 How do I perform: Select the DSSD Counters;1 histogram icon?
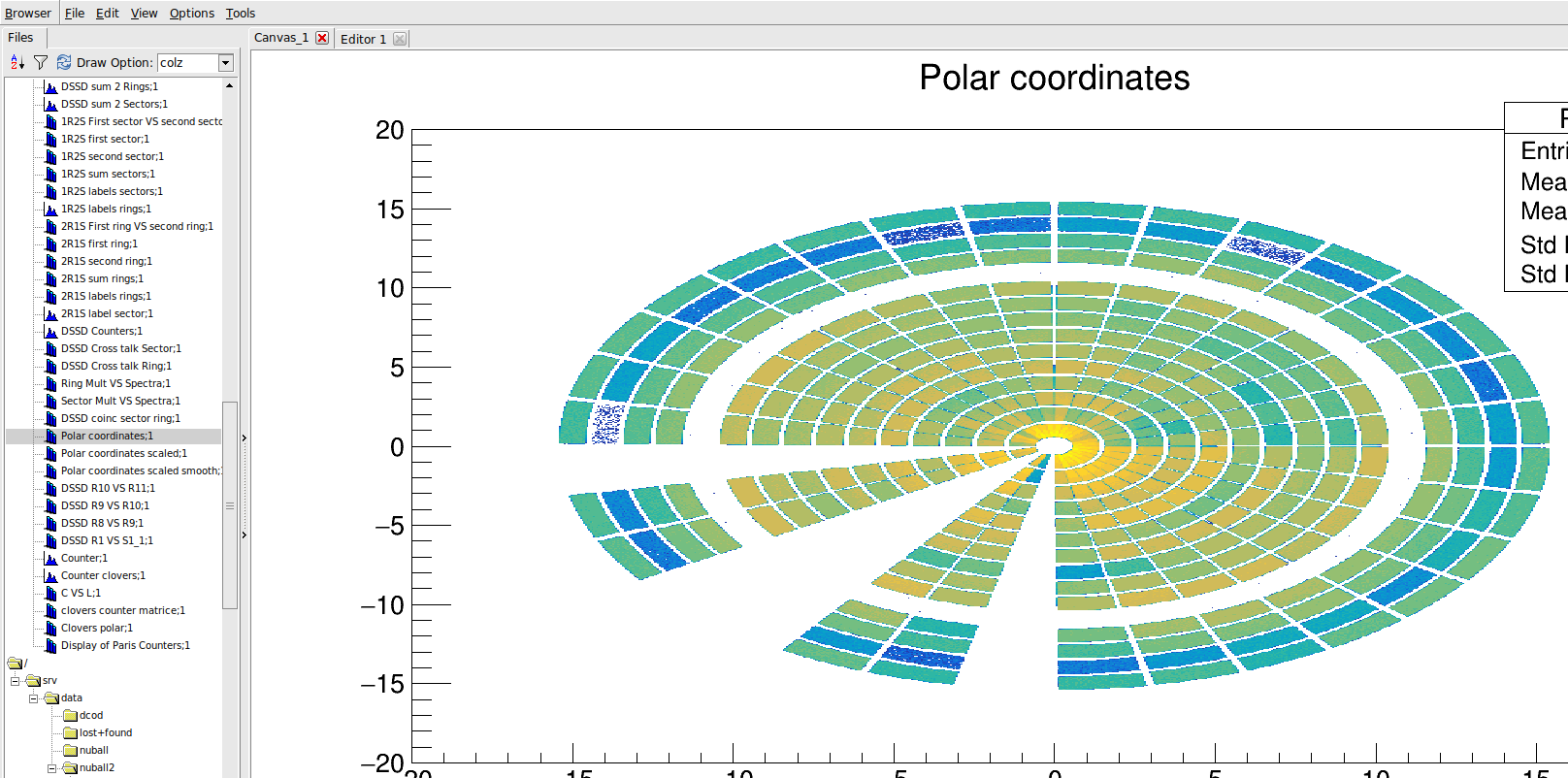tap(51, 332)
